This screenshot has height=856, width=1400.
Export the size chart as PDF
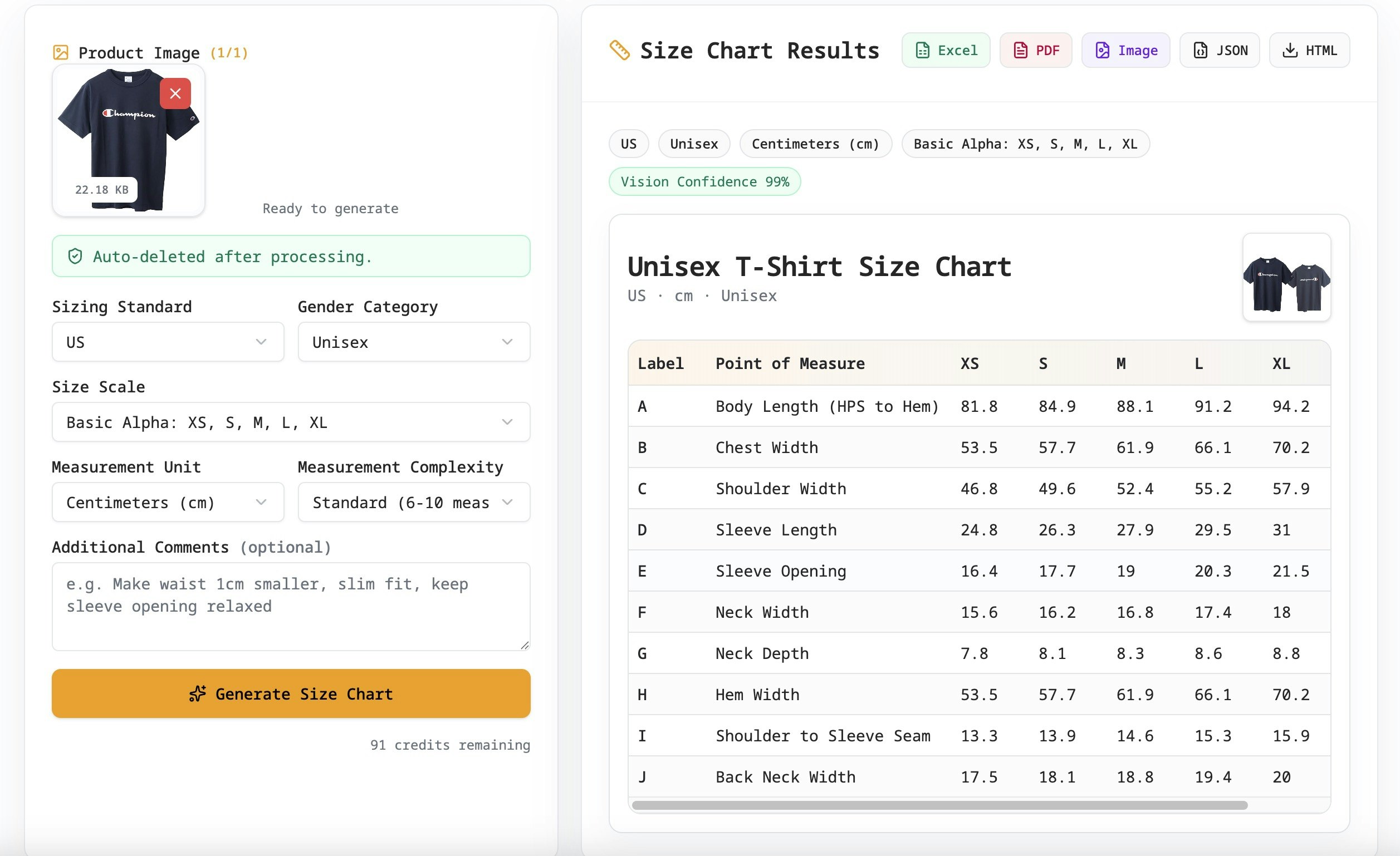point(1035,50)
